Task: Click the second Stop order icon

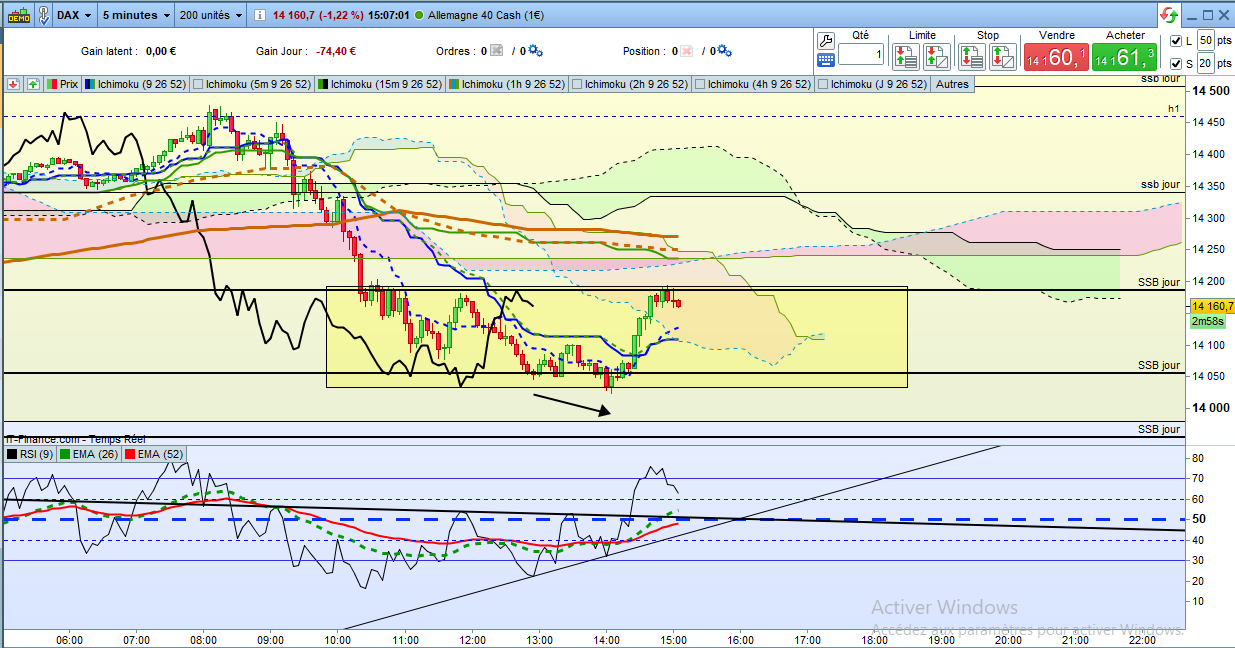Action: coord(1003,57)
